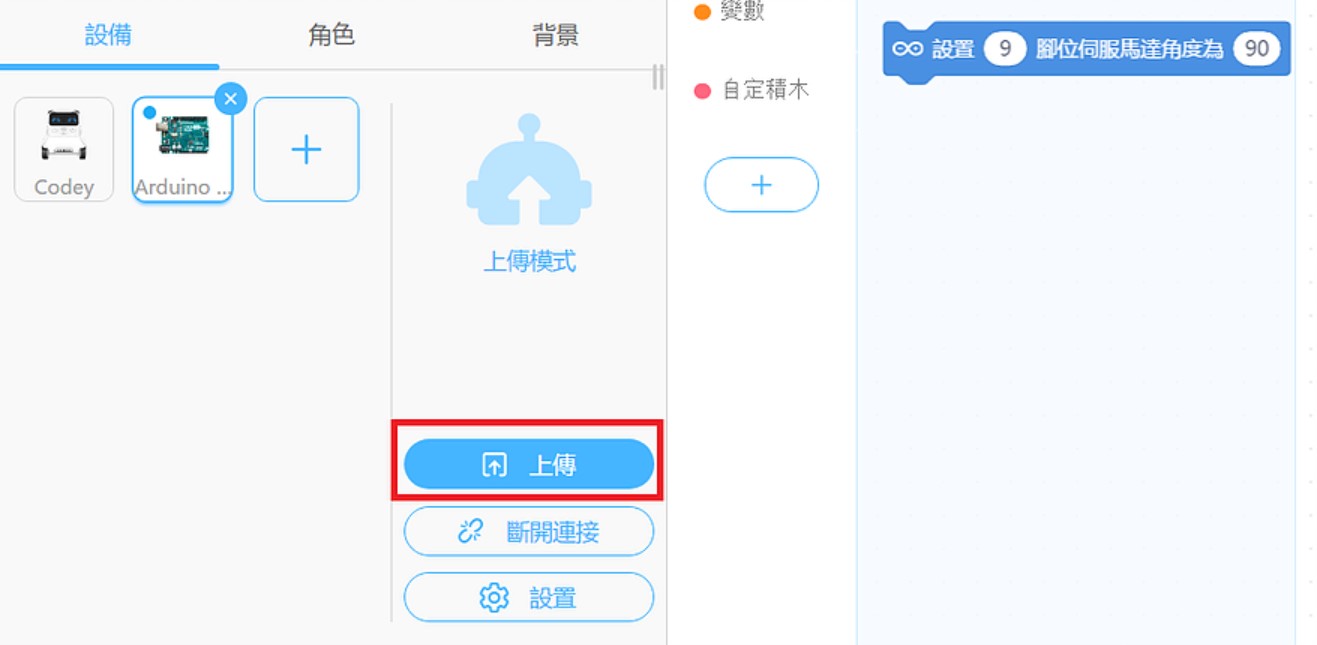Open extension center with oval plus button

761,185
